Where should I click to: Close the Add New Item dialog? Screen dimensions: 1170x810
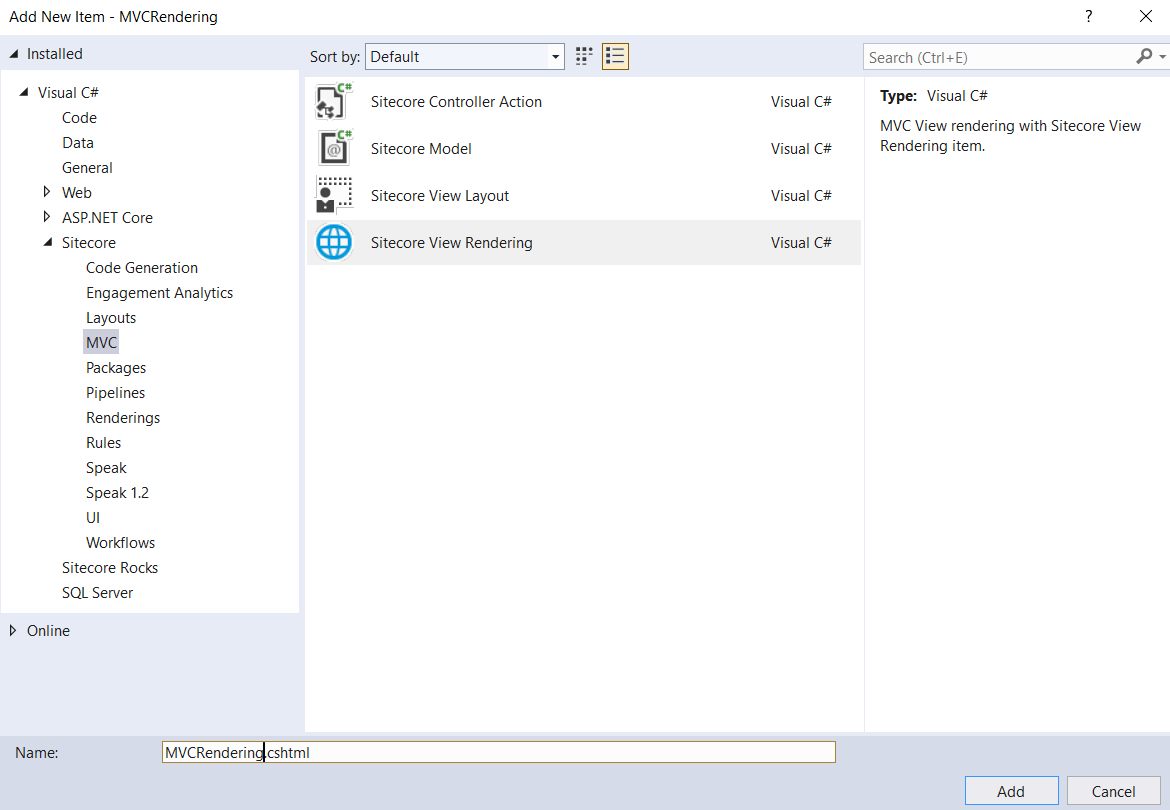1145,16
